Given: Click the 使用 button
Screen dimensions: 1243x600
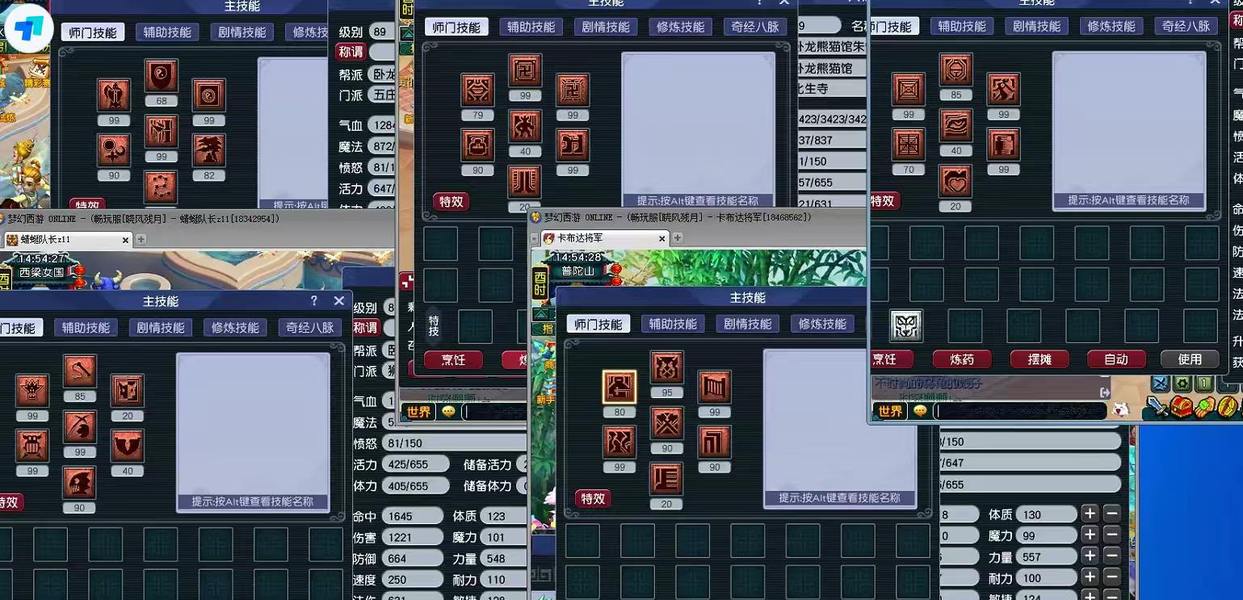Looking at the screenshot, I should 1189,359.
